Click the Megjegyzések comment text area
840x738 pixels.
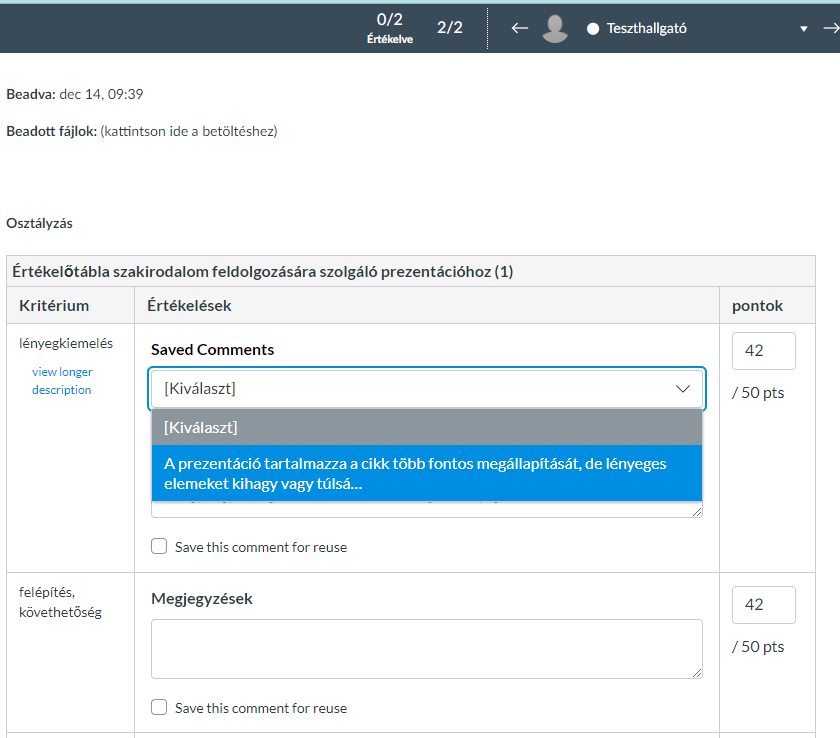426,649
